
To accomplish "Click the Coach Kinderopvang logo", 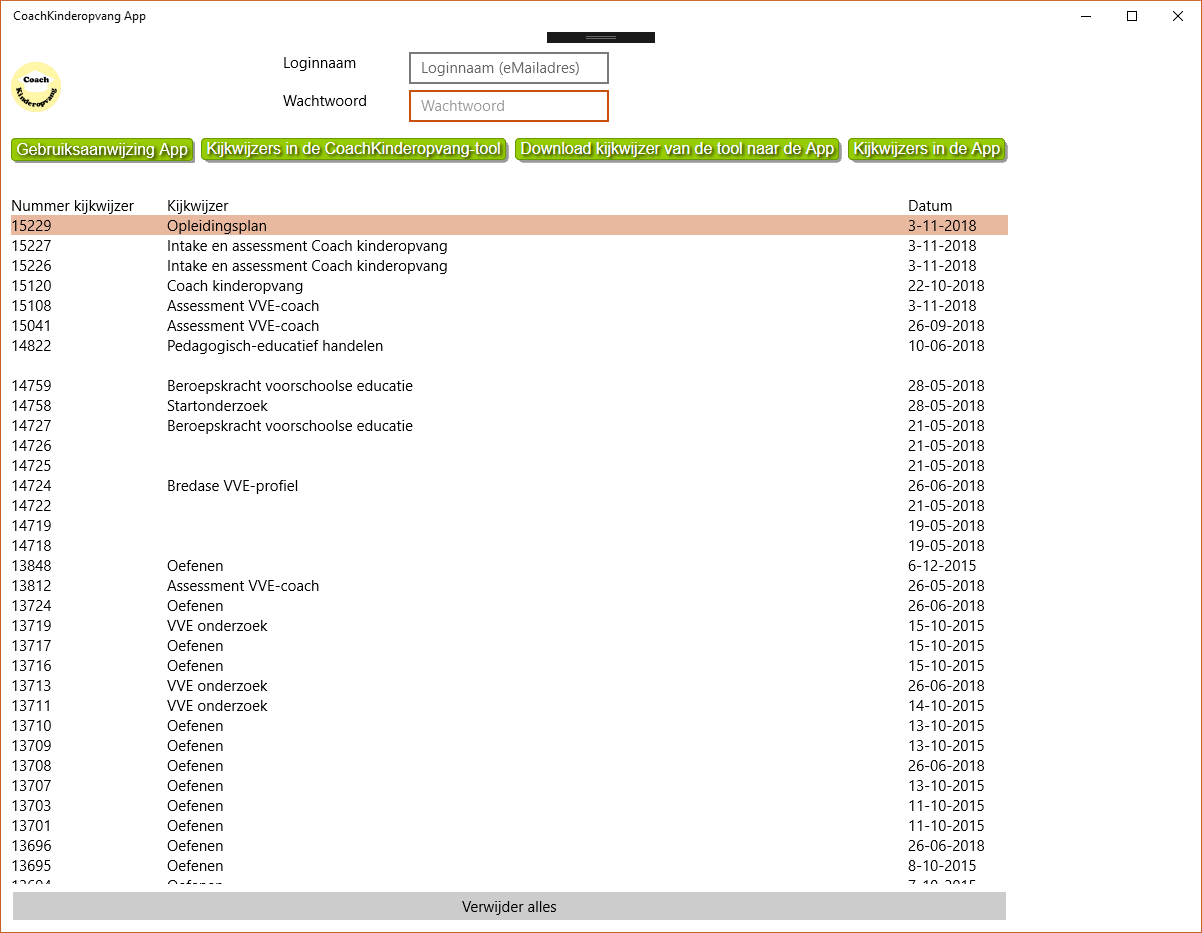I will click(x=36, y=87).
